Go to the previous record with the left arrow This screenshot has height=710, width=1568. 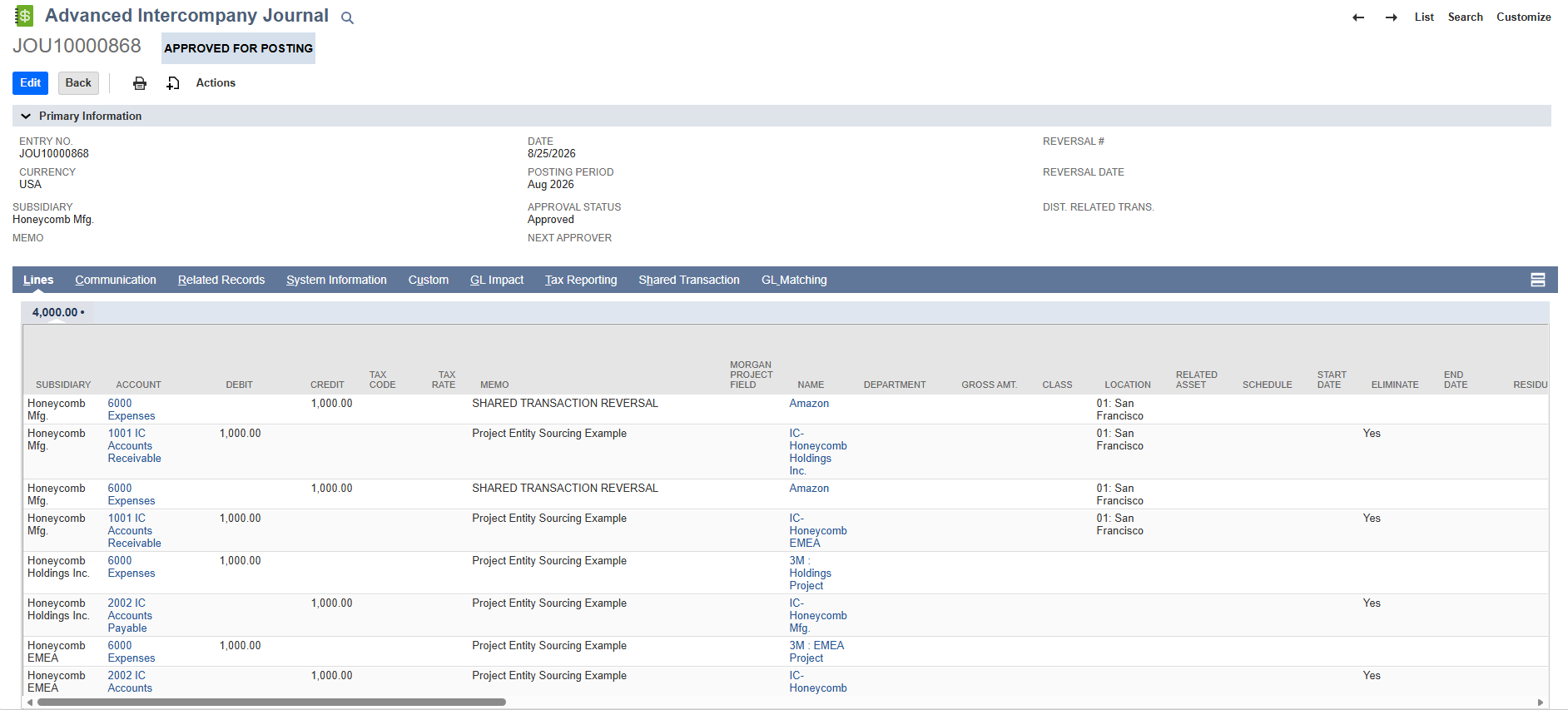pos(1358,17)
